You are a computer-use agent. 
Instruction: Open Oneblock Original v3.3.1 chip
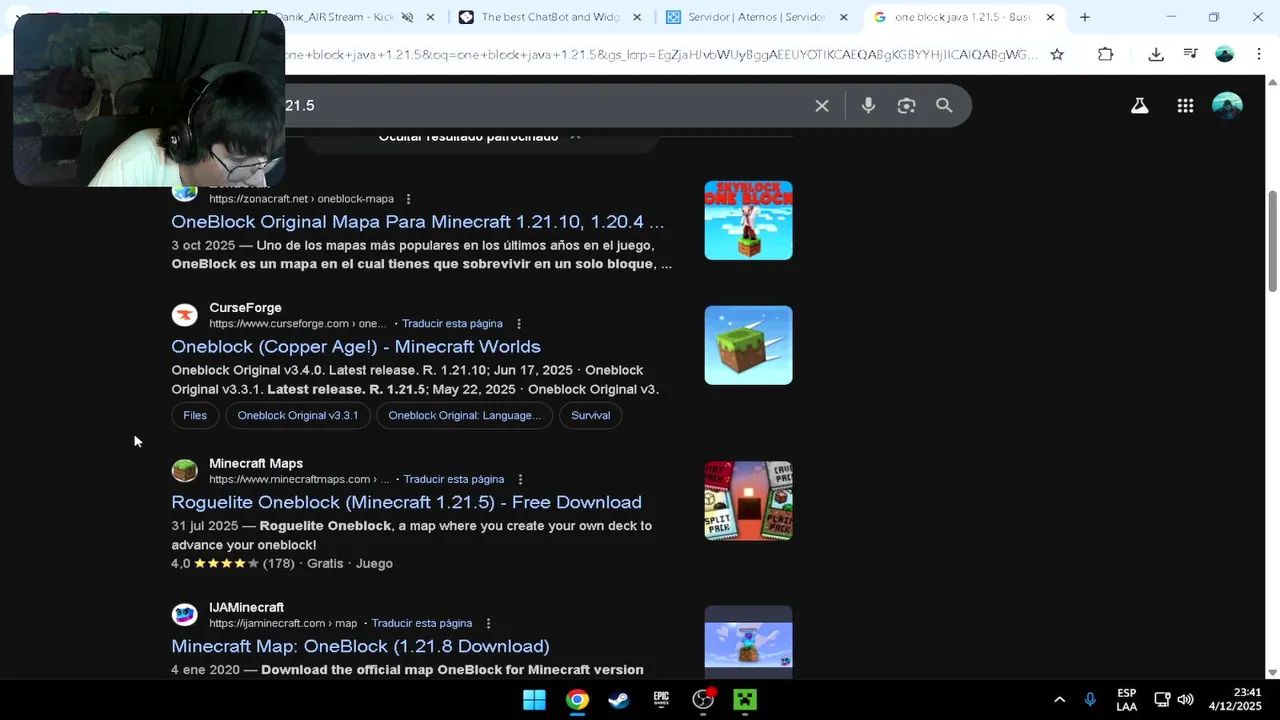tap(297, 416)
